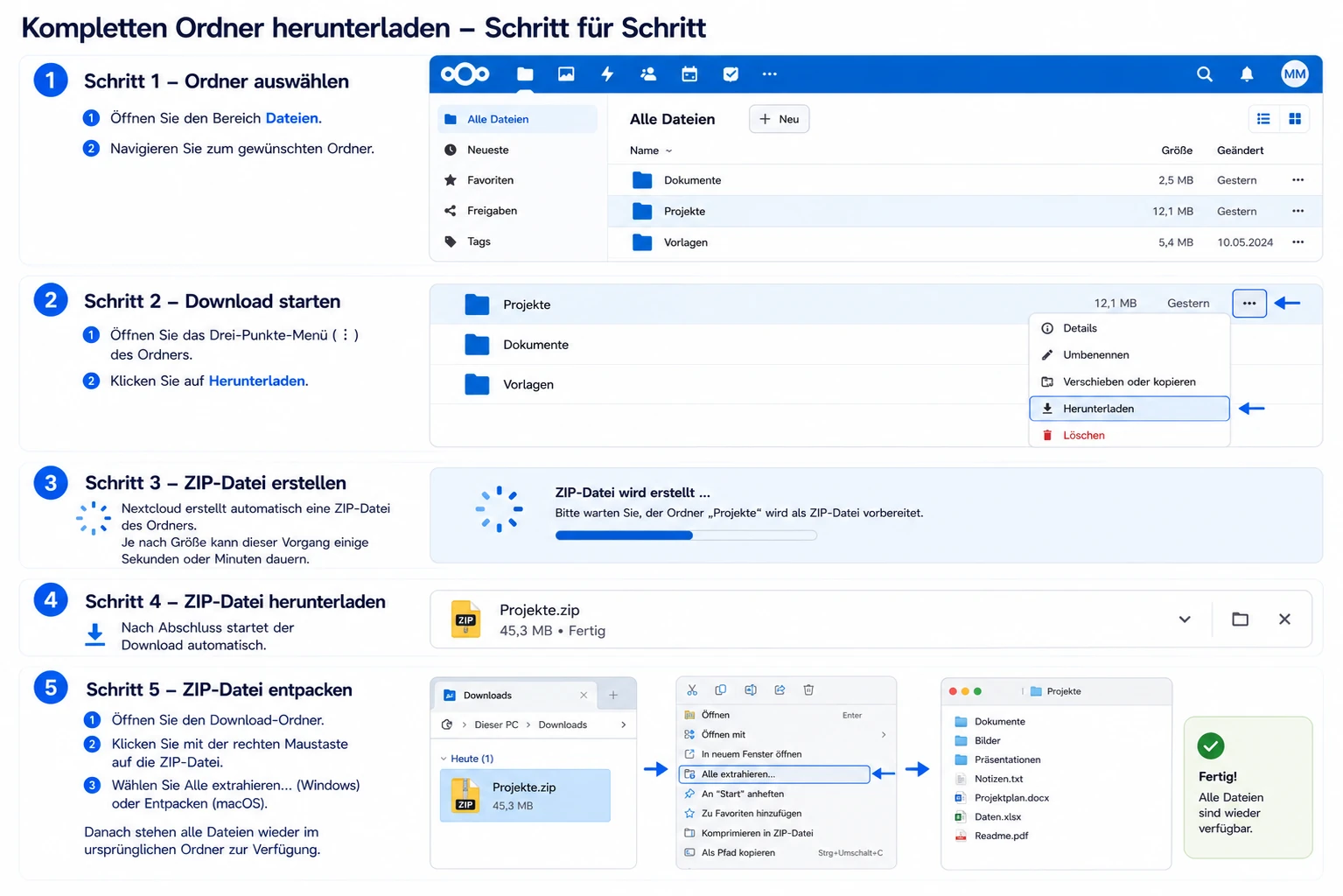This screenshot has height=896, width=1343.
Task: Open the outlined three-dot menu of Projekte in step 2
Action: pyautogui.click(x=1249, y=304)
